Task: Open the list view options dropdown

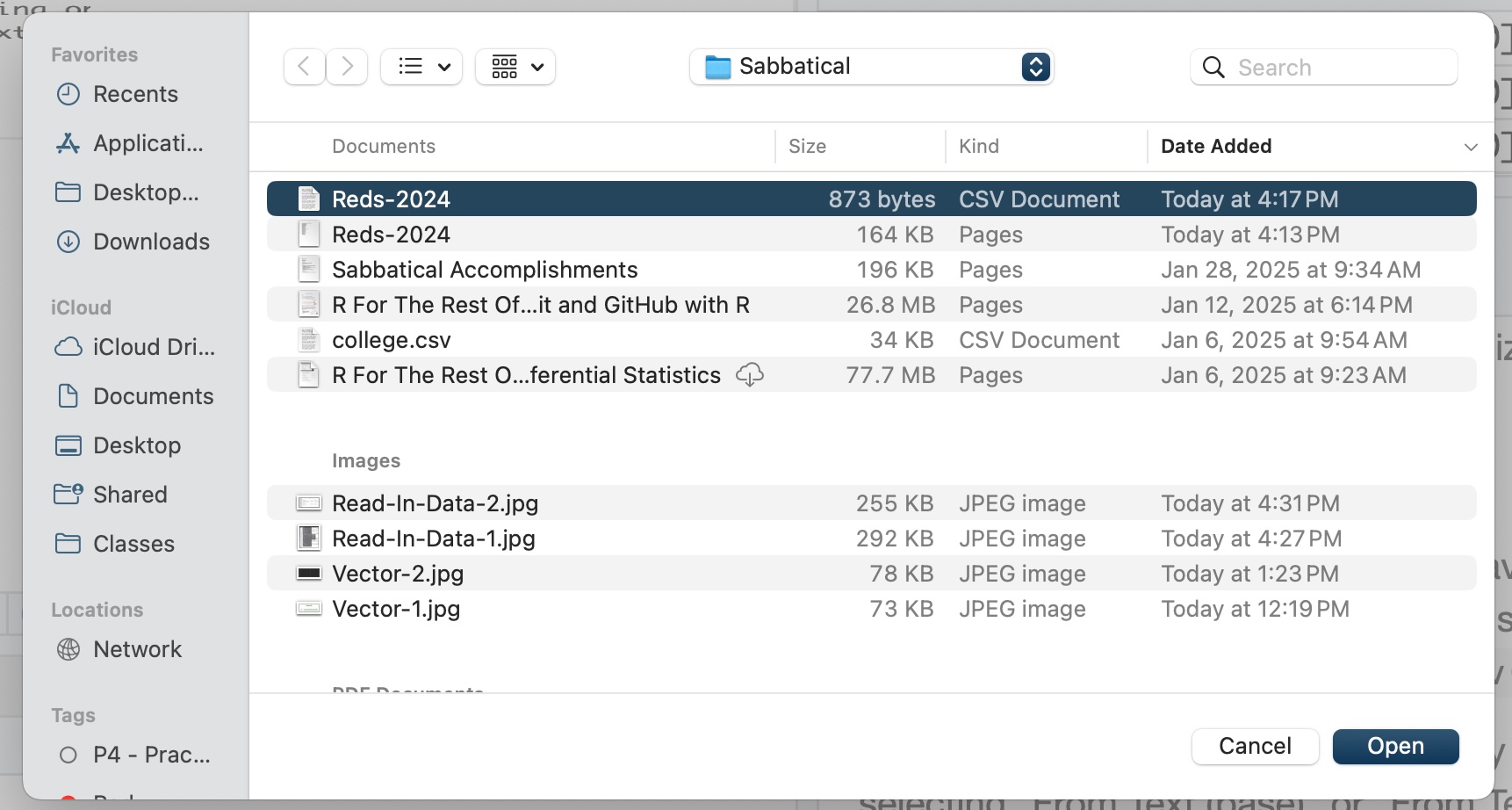Action: click(x=421, y=67)
